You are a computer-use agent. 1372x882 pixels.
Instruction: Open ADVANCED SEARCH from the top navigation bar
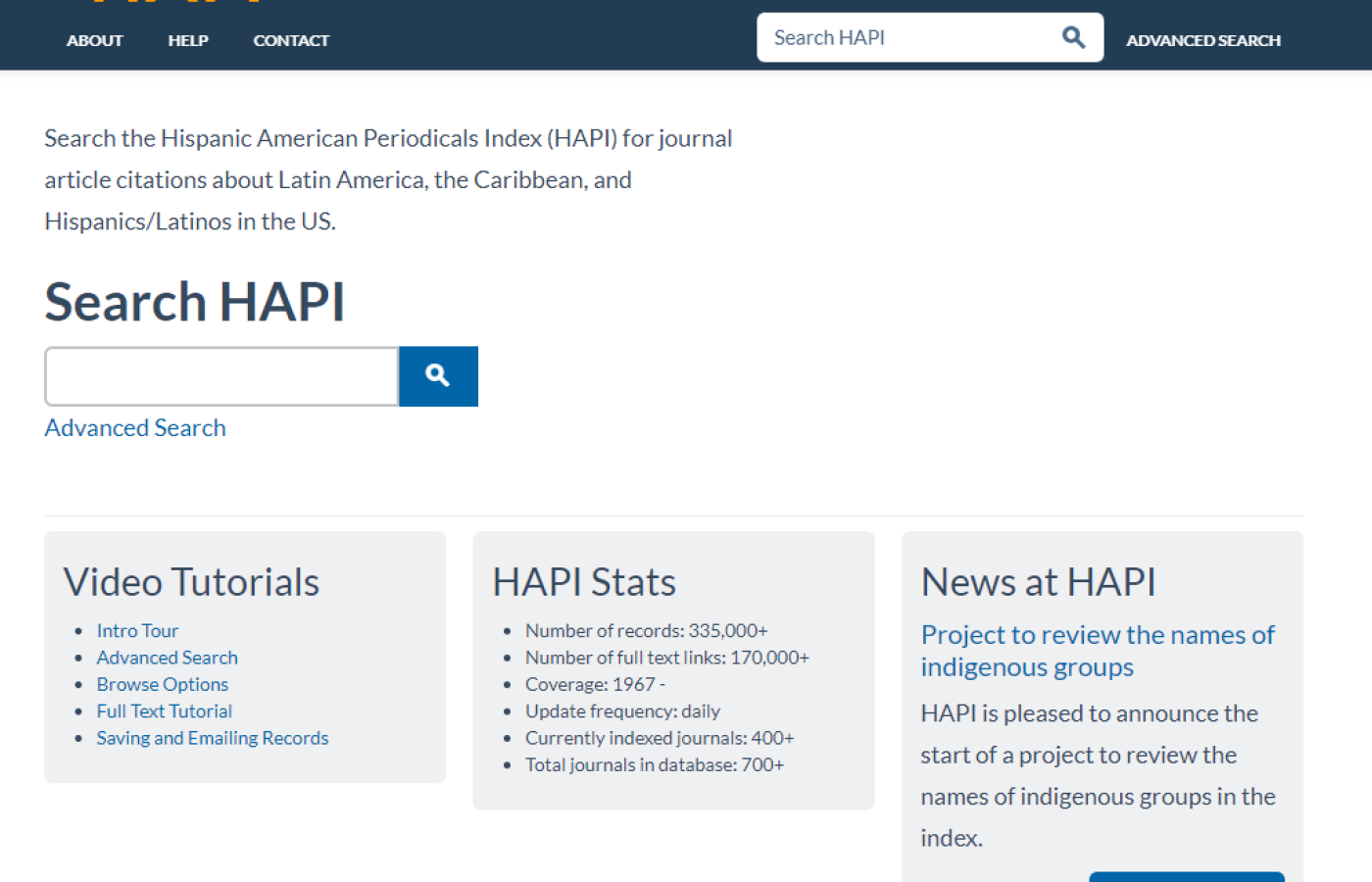(x=1203, y=40)
